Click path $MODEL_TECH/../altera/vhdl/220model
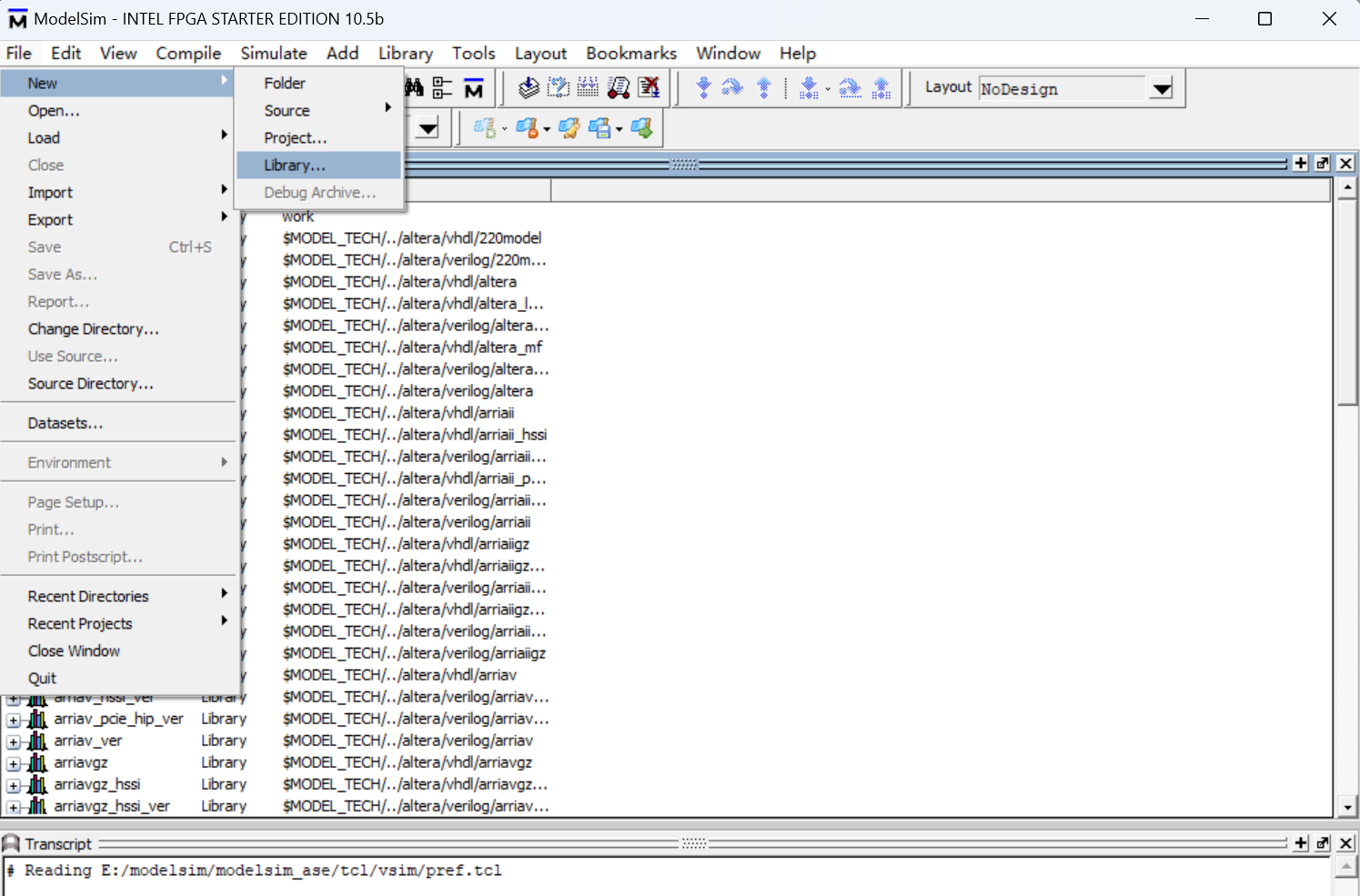The height and width of the screenshot is (896, 1360). click(412, 237)
